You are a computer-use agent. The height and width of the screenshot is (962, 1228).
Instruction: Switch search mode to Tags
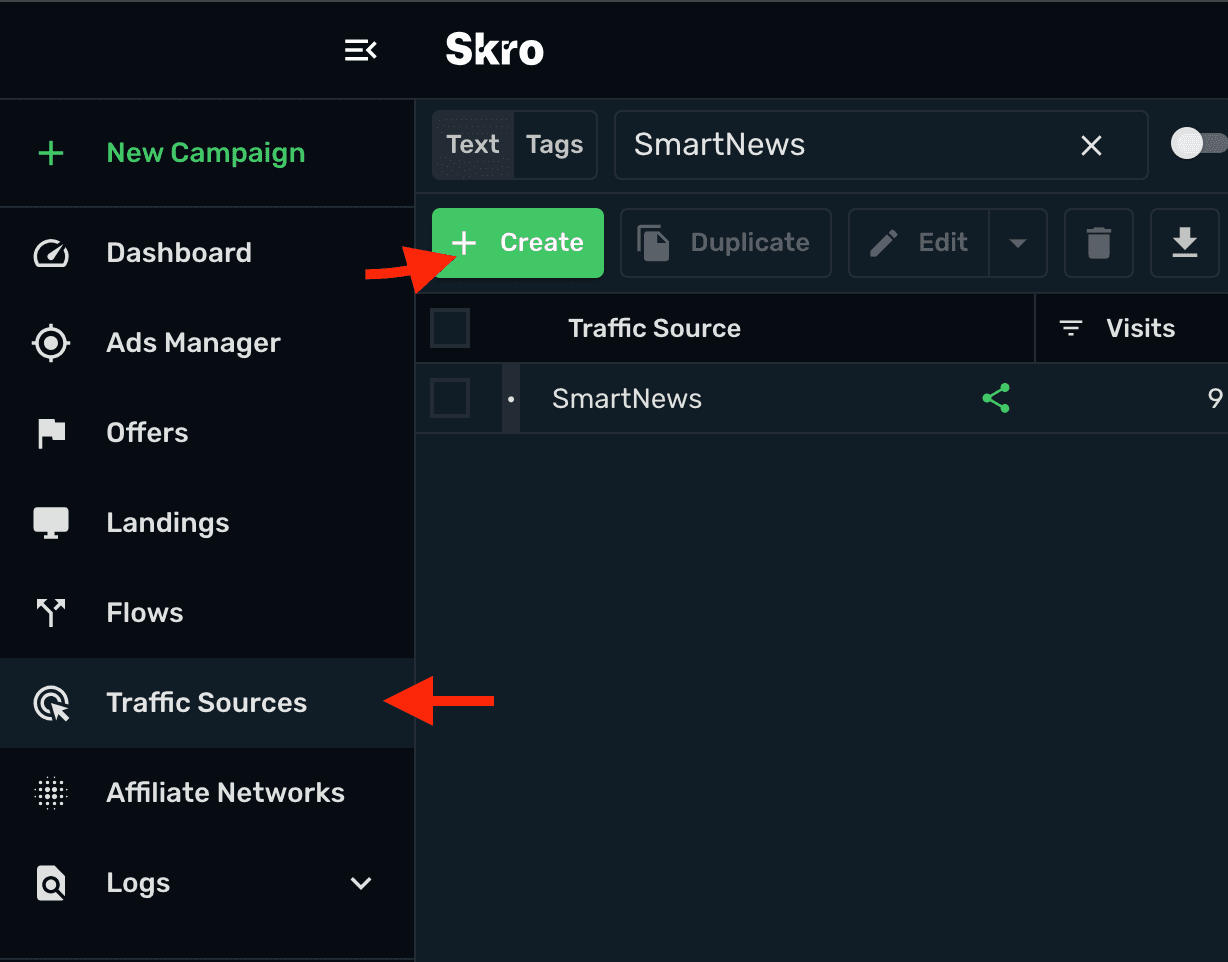555,145
